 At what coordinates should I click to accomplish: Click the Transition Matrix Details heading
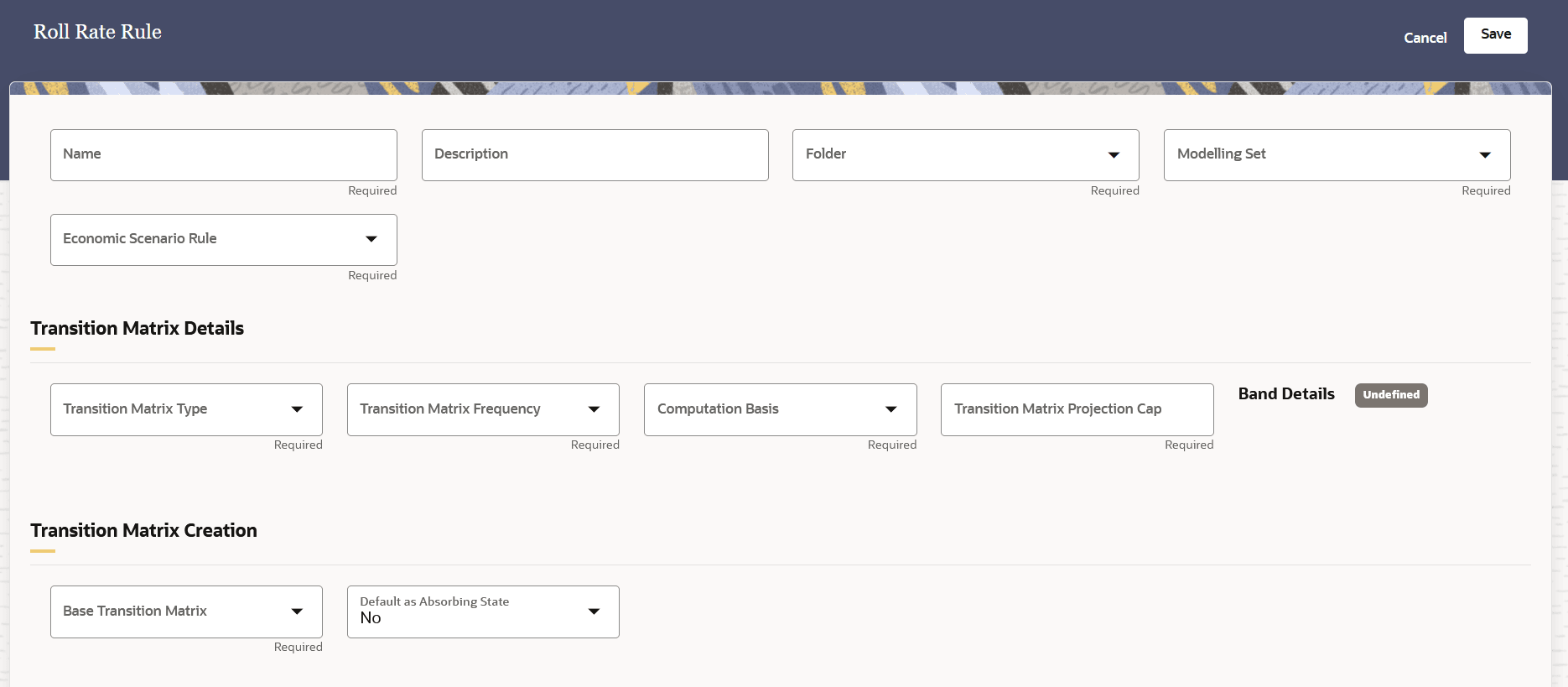click(x=138, y=328)
